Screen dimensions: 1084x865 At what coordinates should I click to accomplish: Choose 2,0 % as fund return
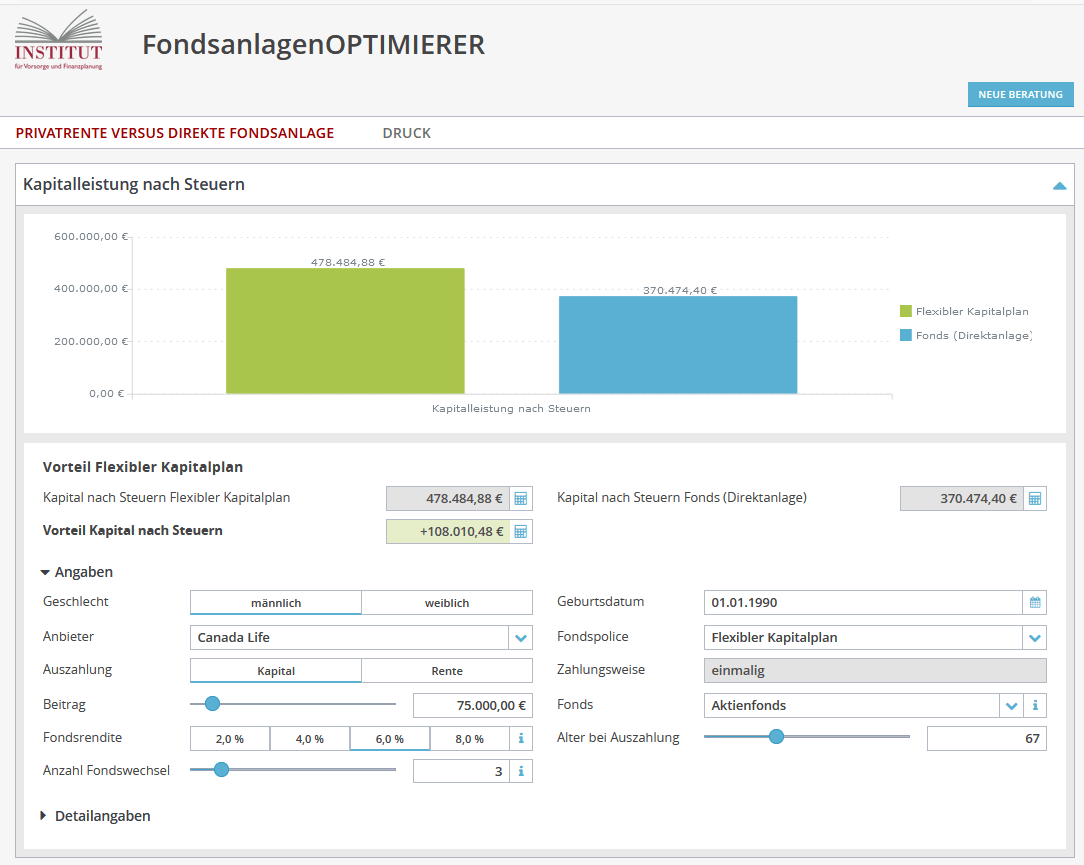coord(229,738)
